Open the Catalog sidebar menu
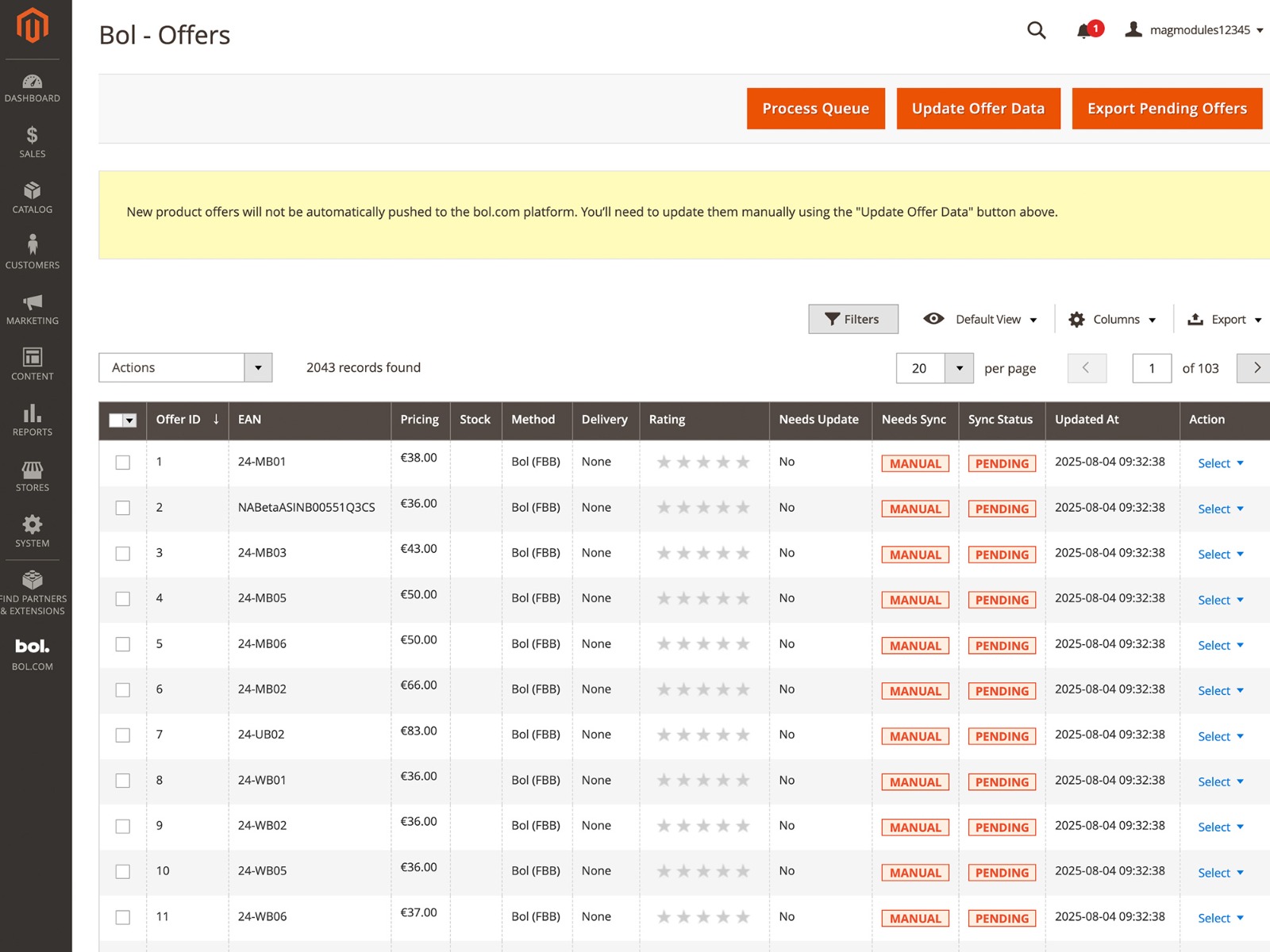The width and height of the screenshot is (1270, 952). tap(33, 198)
